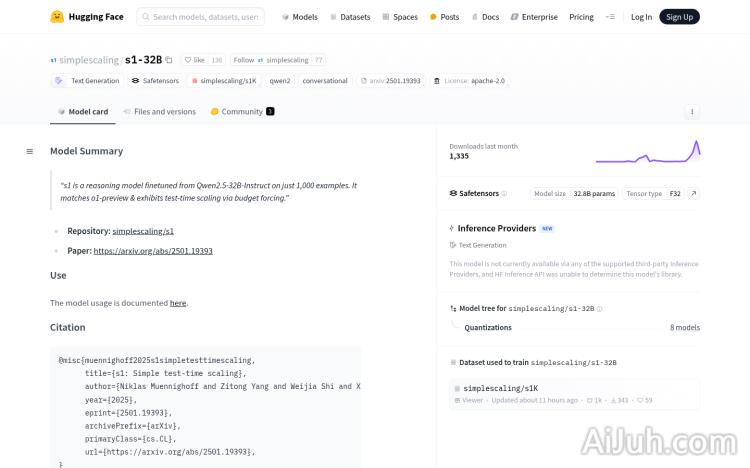
Task: Switch to the Community tab
Action: (237, 112)
